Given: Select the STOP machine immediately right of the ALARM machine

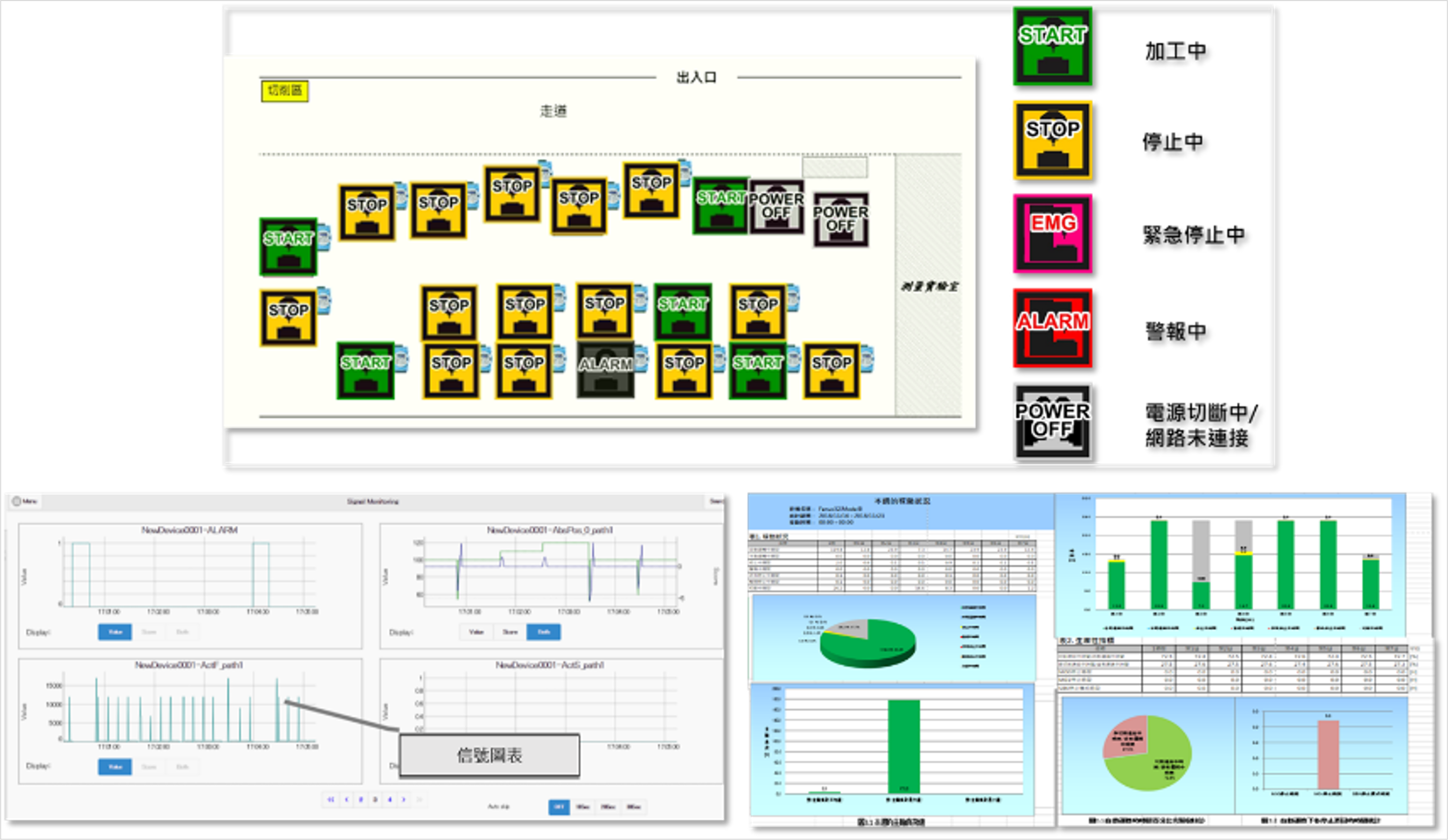Looking at the screenshot, I should (684, 371).
